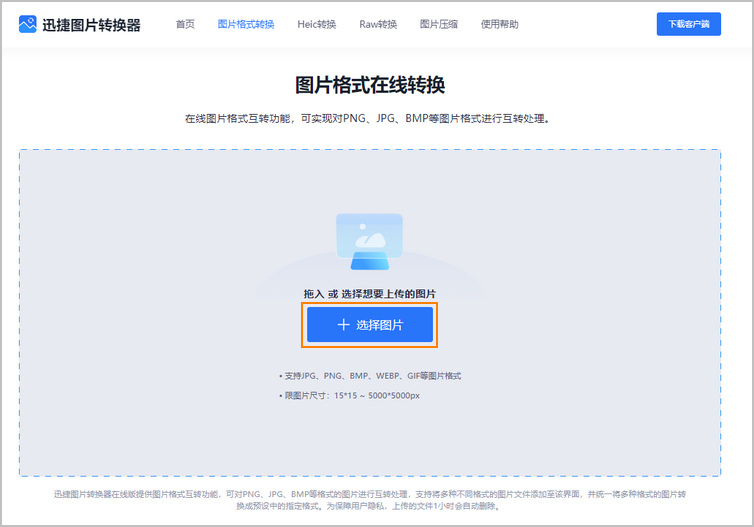Click the 下载客户端 button
Screen dimensions: 754x527
click(x=689, y=24)
